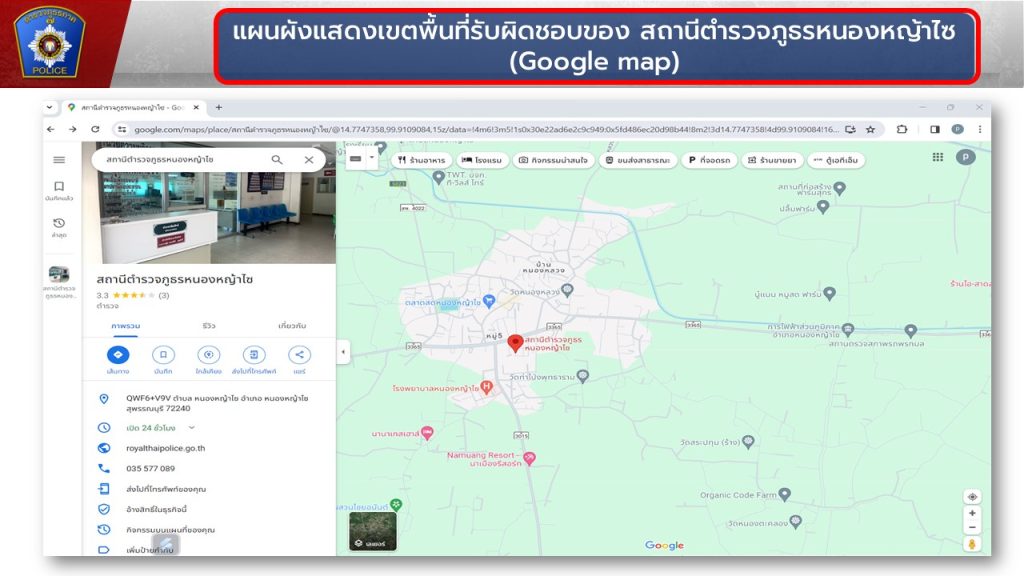Open the Google Maps hamburger menu
The width and height of the screenshot is (1024, 576).
tap(59, 160)
